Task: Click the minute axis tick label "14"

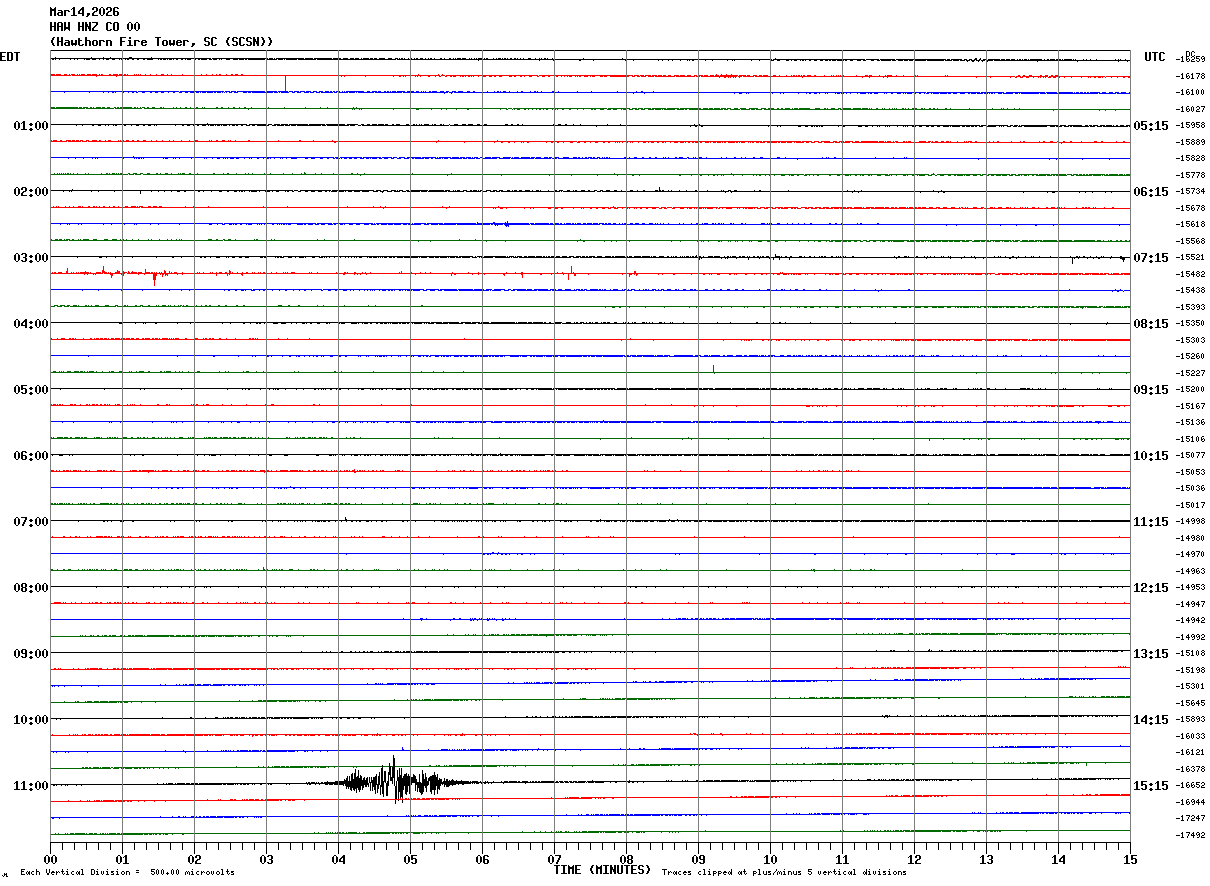Action: [x=1058, y=860]
